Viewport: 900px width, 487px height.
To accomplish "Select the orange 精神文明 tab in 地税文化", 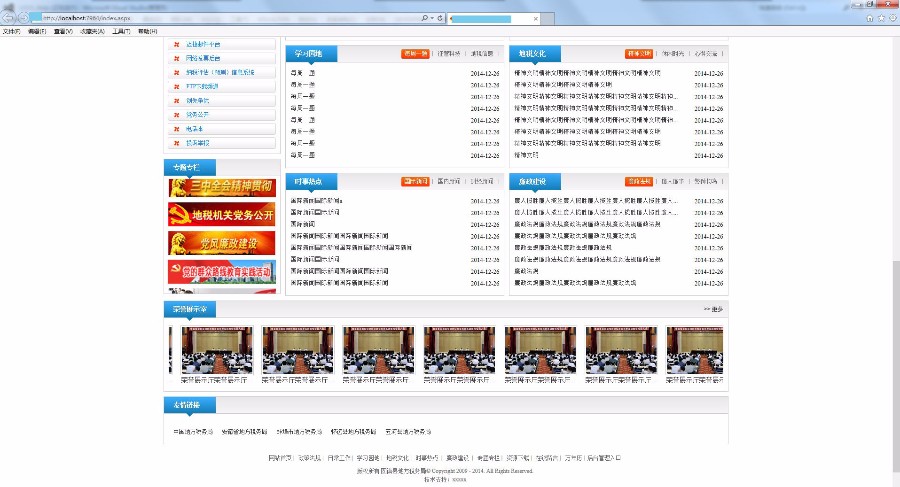I will click(639, 53).
